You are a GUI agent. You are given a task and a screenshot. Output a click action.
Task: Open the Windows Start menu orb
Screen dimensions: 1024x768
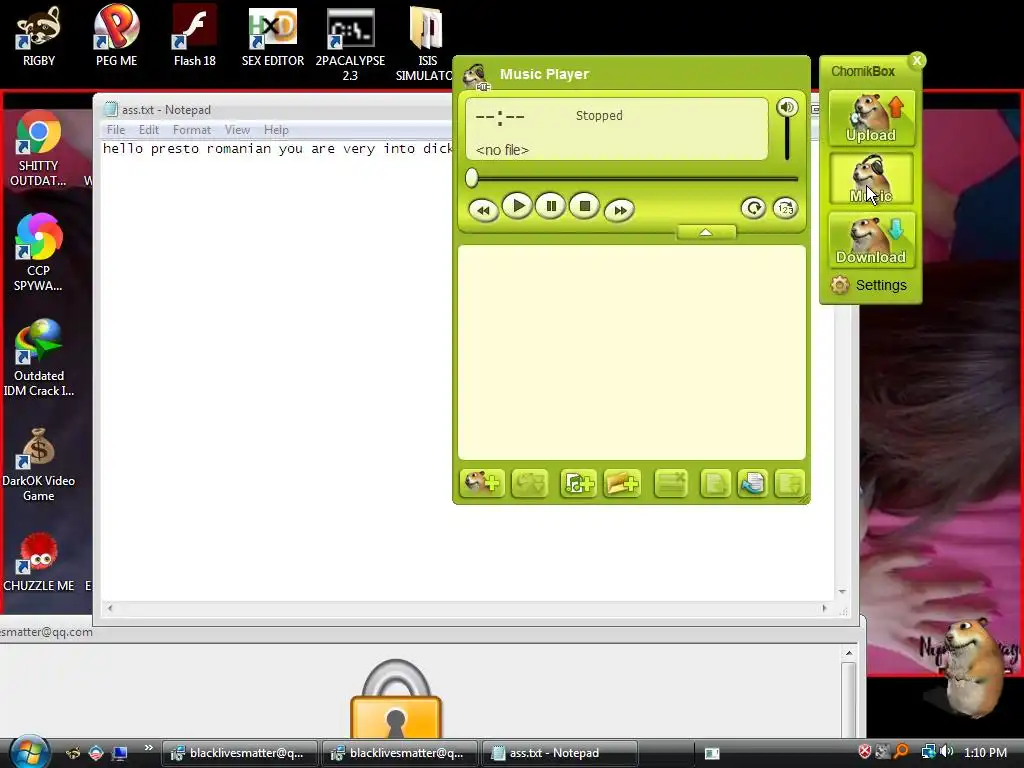coord(29,751)
